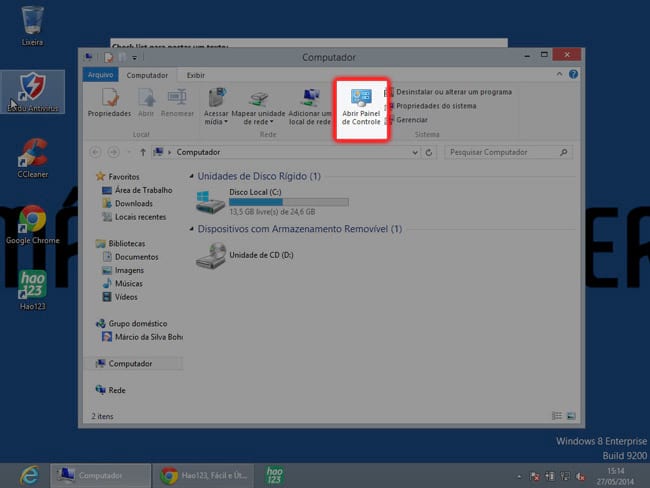
Task: Click Desinstalar ou alterar um programa
Action: tap(453, 92)
